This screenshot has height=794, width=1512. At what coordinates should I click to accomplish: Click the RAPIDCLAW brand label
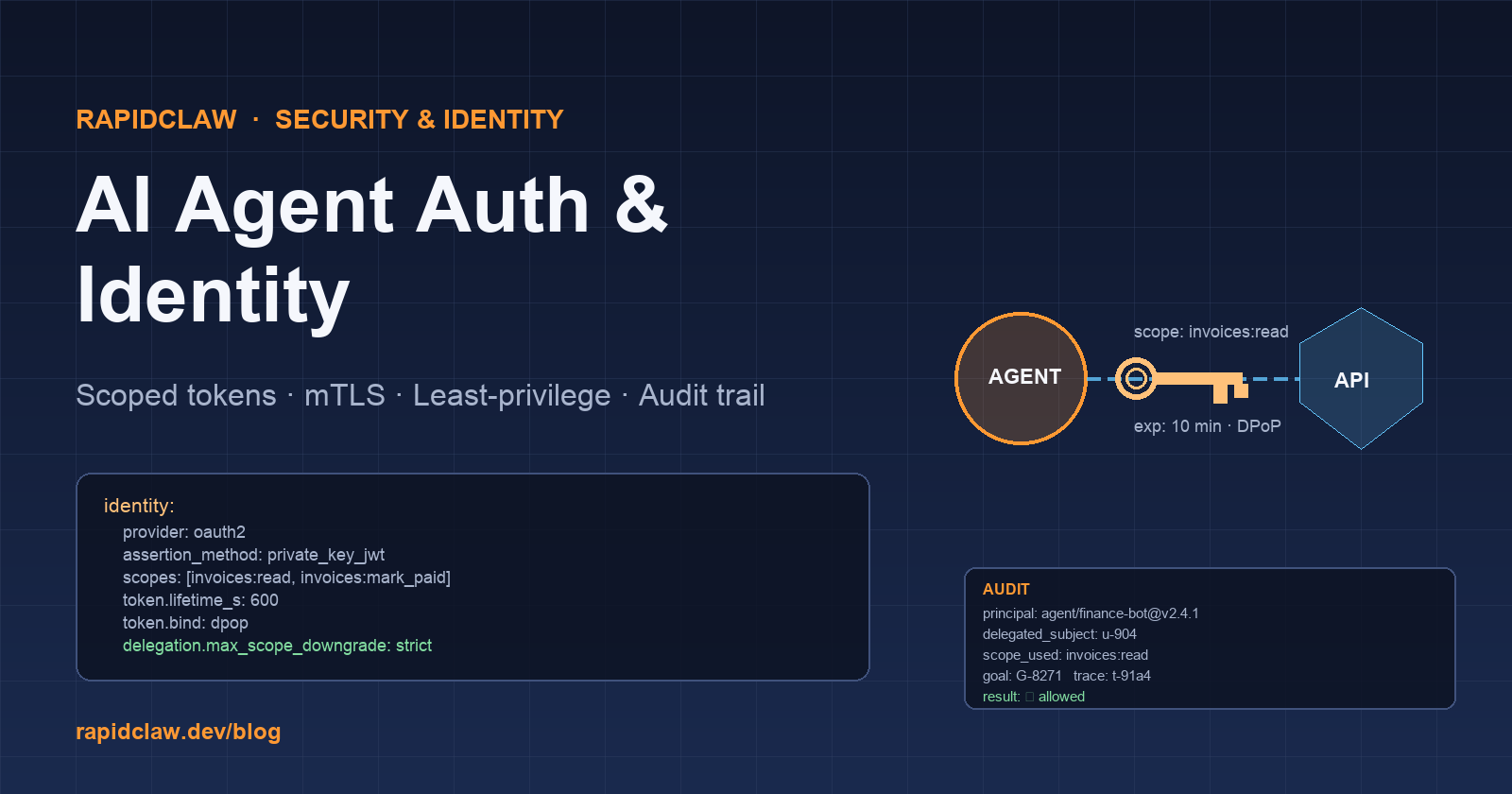point(156,119)
